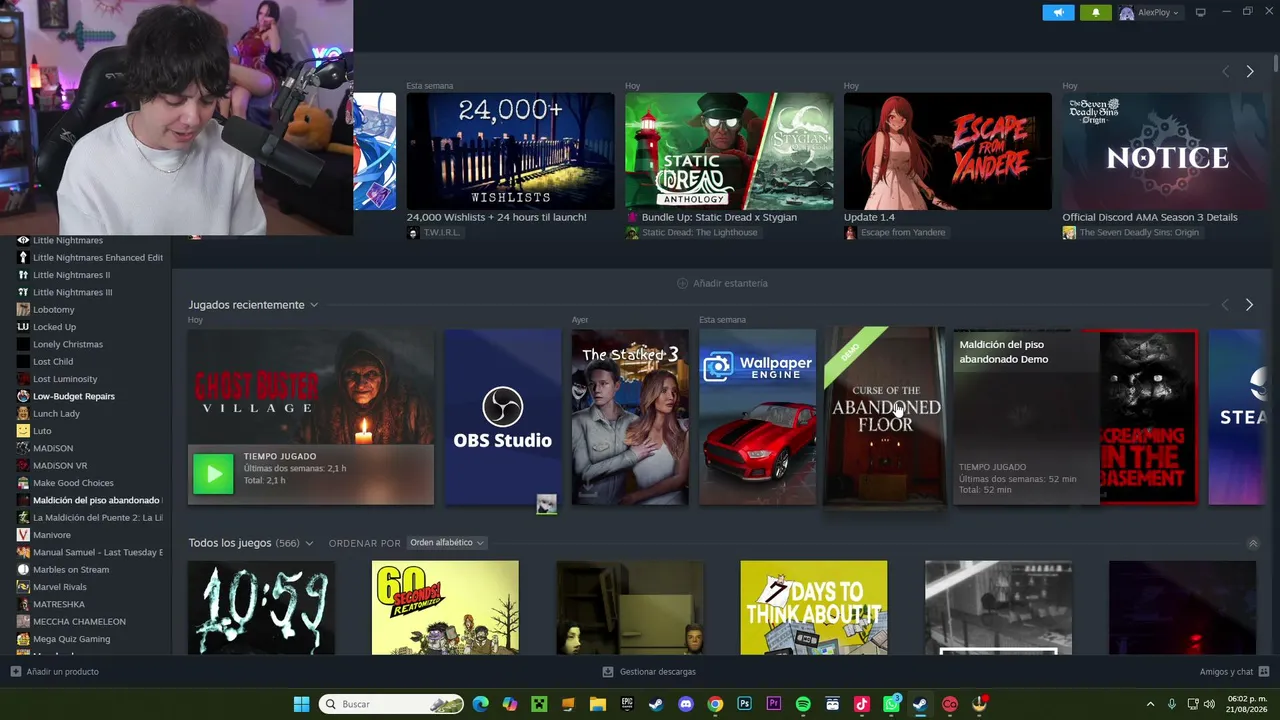
Task: Show hidden system tray icons
Action: tap(1150, 704)
